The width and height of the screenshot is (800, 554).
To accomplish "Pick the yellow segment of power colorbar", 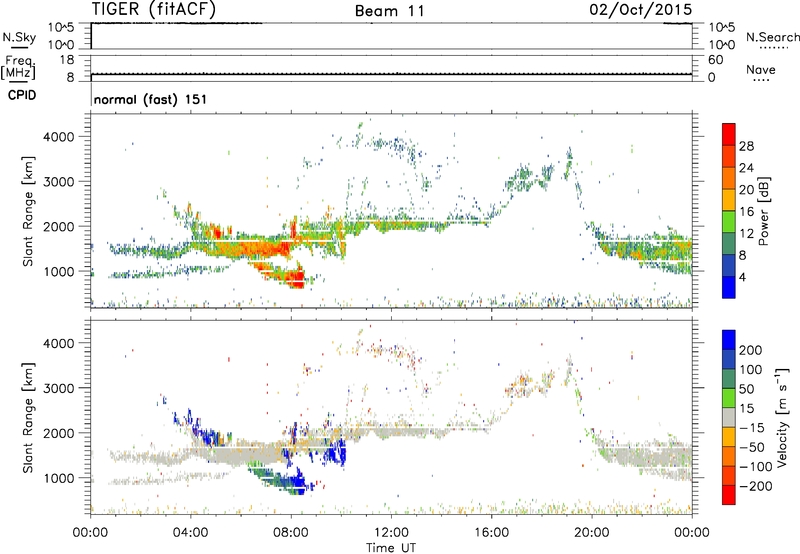I will tap(729, 199).
